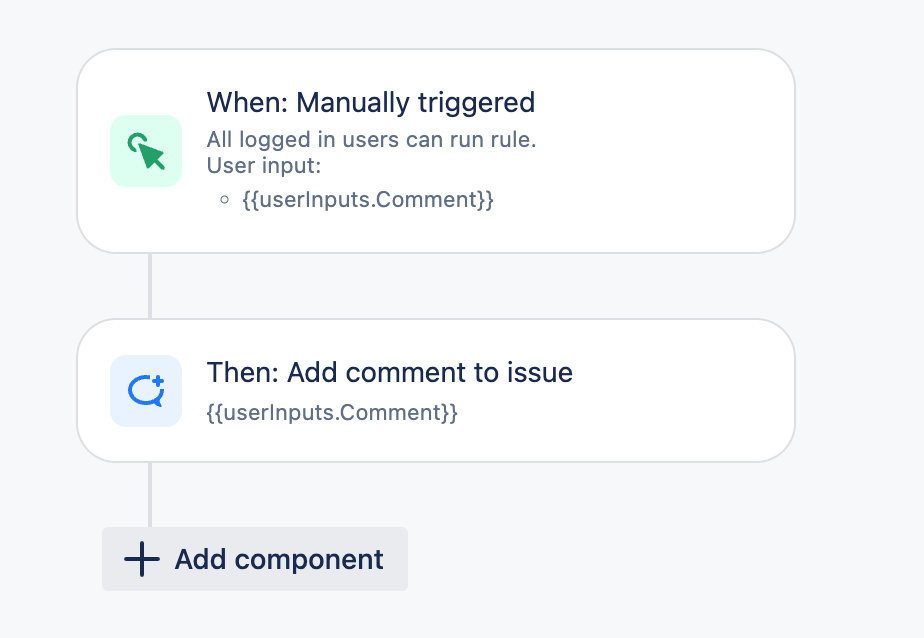This screenshot has width=924, height=638.
Task: Click the words 'Manually triggered' in the trigger heading
Action: pyautogui.click(x=415, y=103)
